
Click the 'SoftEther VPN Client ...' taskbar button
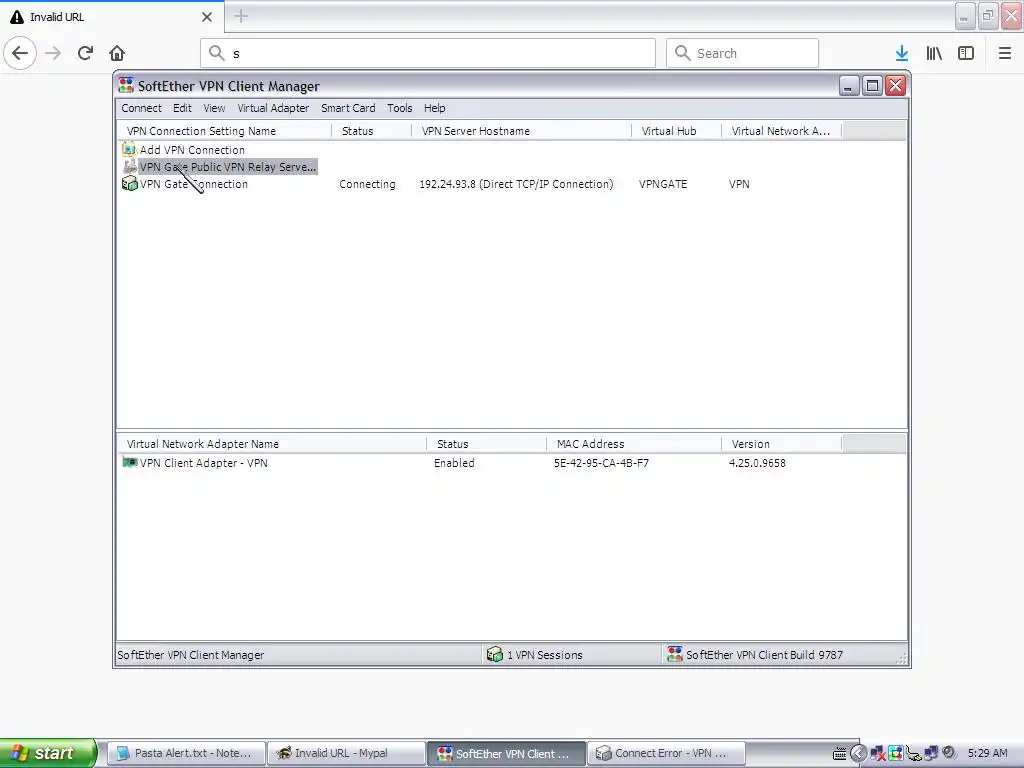tap(506, 754)
